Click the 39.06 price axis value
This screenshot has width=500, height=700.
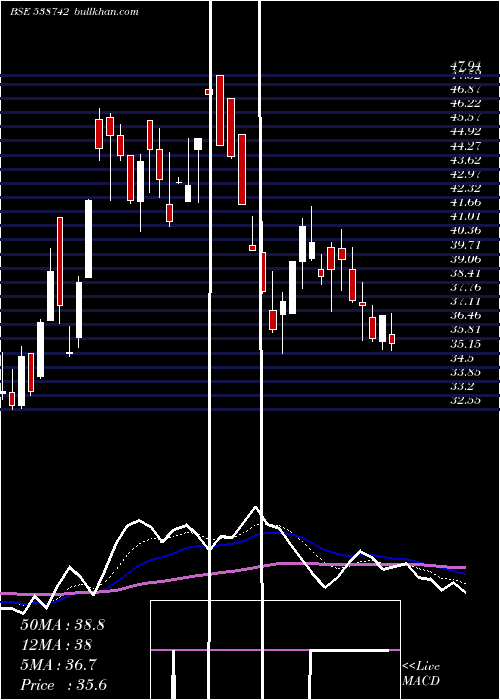coord(466,259)
